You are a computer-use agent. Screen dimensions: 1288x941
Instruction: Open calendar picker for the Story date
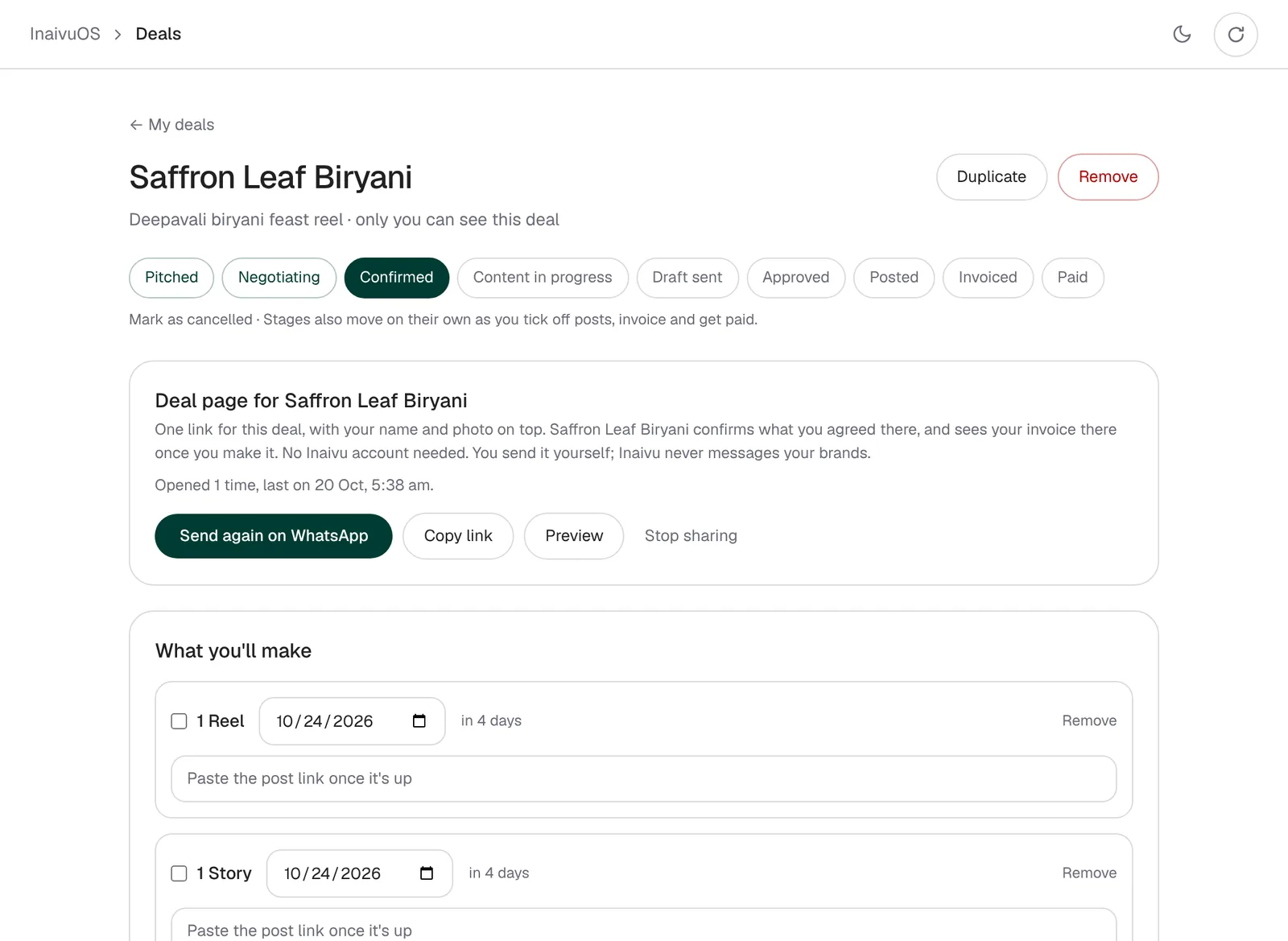point(427,873)
